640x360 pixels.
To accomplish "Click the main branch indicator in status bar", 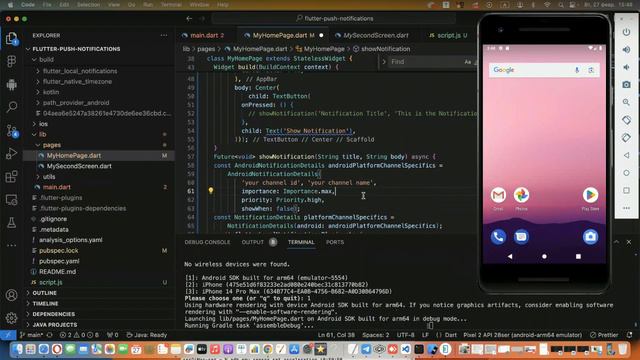I will tap(32, 335).
